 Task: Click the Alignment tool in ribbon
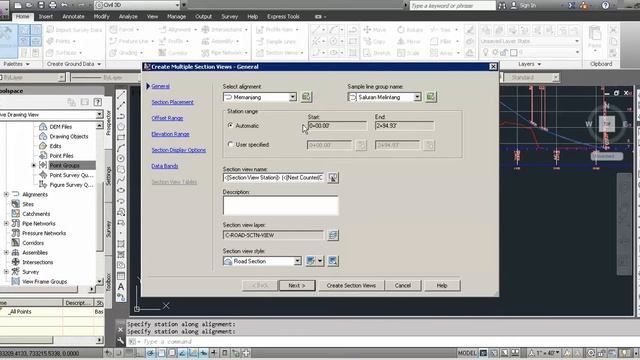pyautogui.click(x=176, y=30)
